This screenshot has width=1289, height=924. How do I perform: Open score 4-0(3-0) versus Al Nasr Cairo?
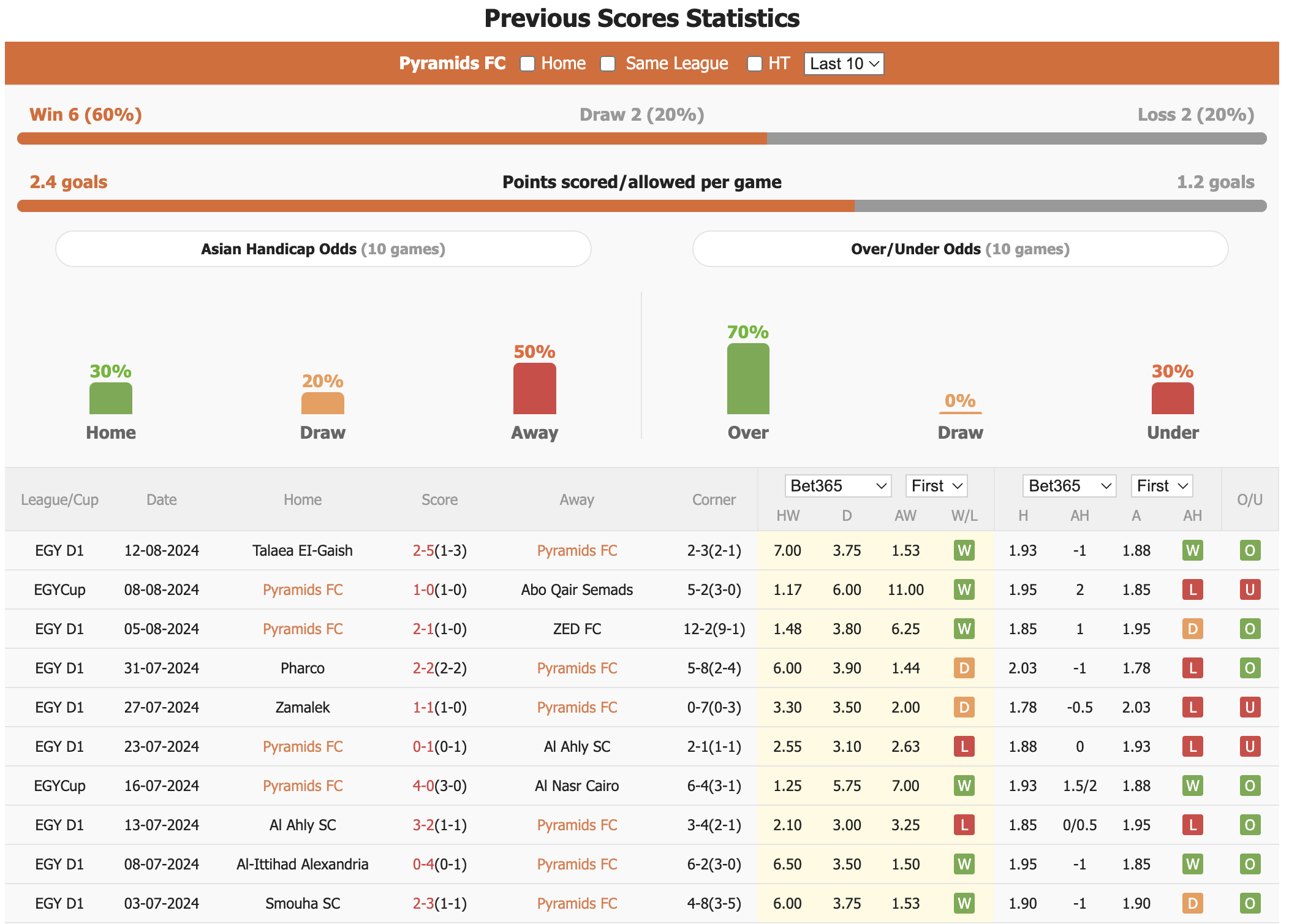click(x=440, y=786)
